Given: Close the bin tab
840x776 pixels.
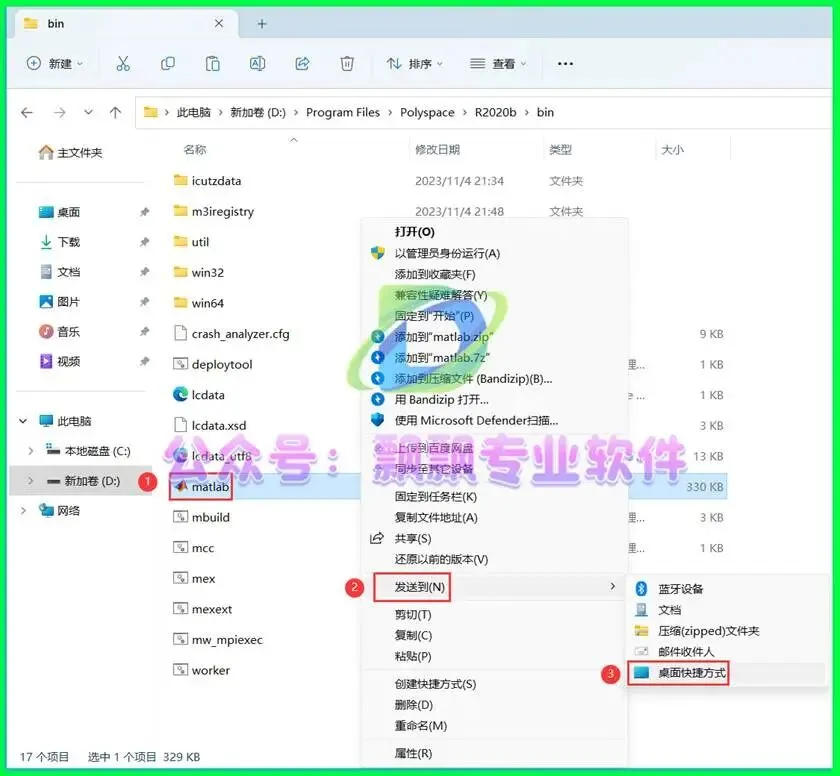Looking at the screenshot, I should (x=219, y=24).
